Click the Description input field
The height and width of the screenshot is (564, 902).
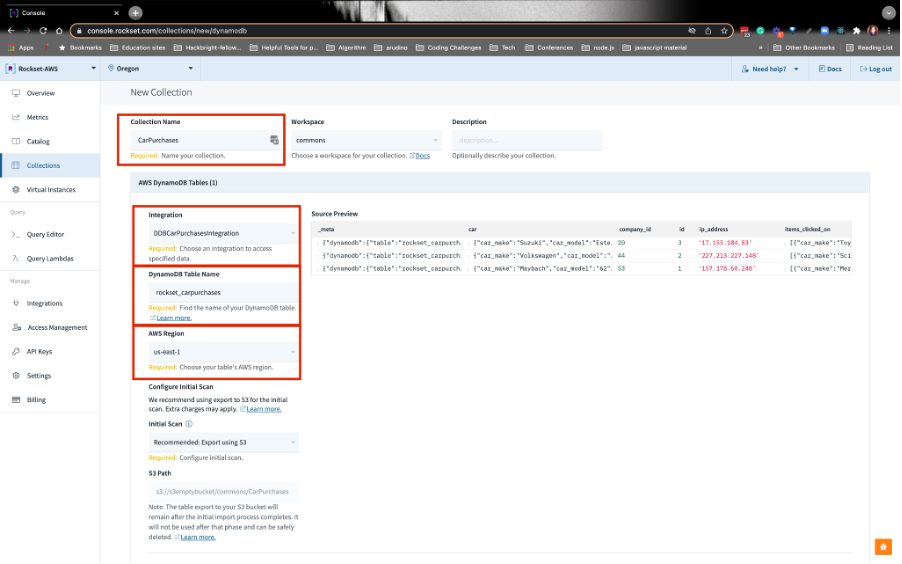coord(527,140)
